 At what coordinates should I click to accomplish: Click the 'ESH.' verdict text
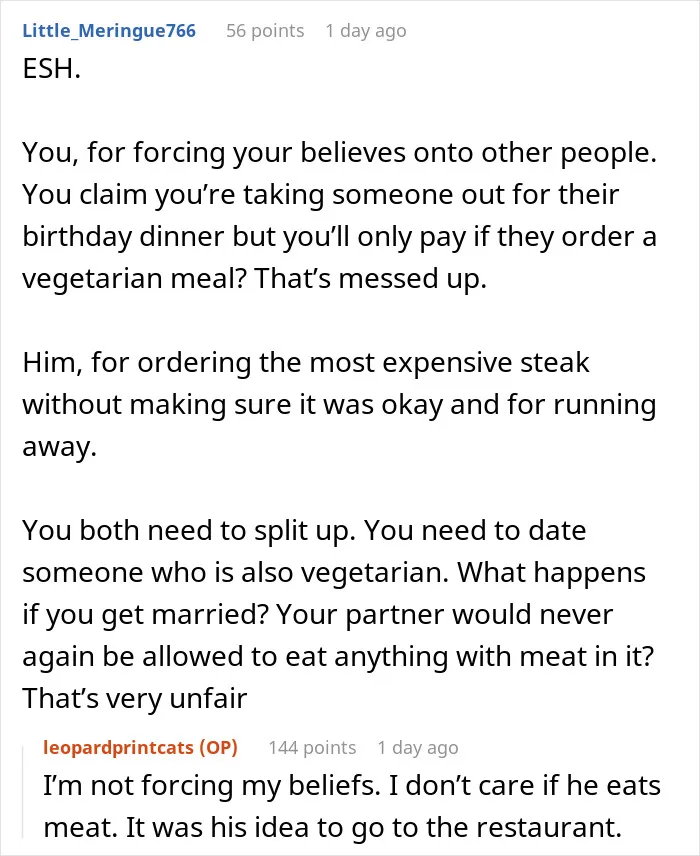pyautogui.click(x=51, y=69)
